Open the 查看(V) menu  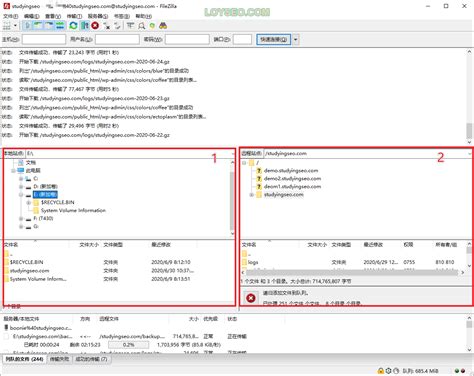point(53,16)
